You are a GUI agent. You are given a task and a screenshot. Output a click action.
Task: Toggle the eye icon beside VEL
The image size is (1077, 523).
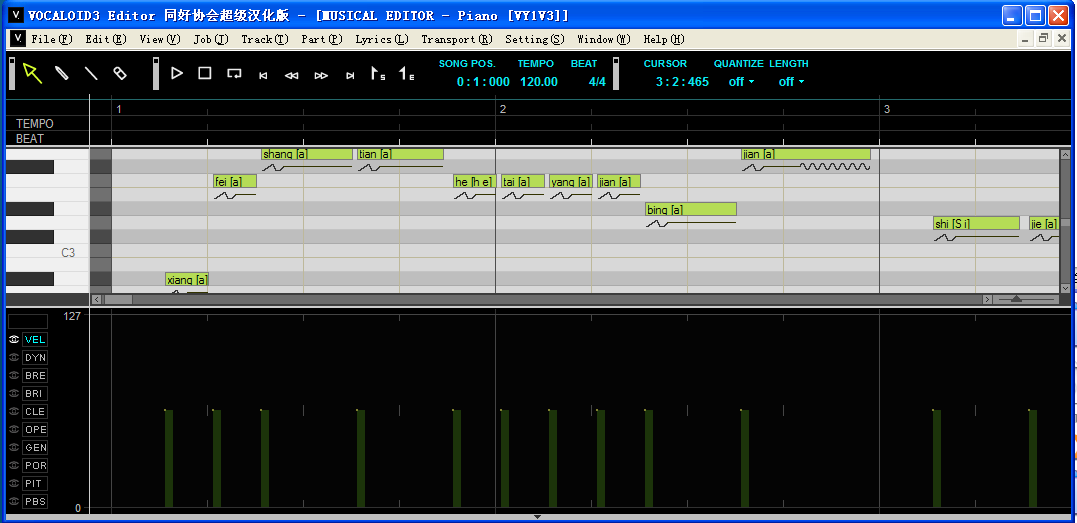click(x=14, y=340)
